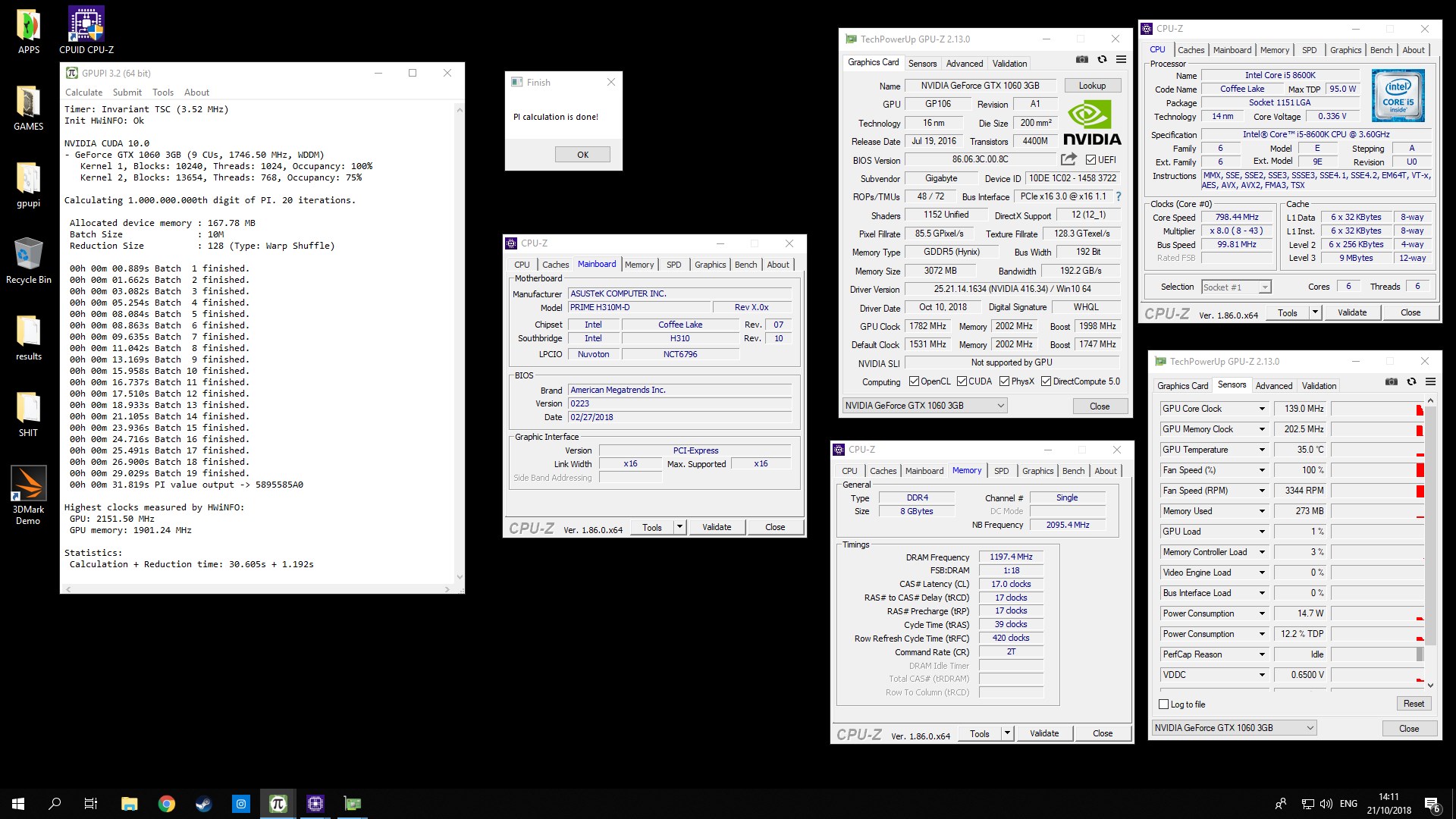The image size is (1456, 819).
Task: Click Tools button in CPU-Z CPU window
Action: [x=1288, y=312]
